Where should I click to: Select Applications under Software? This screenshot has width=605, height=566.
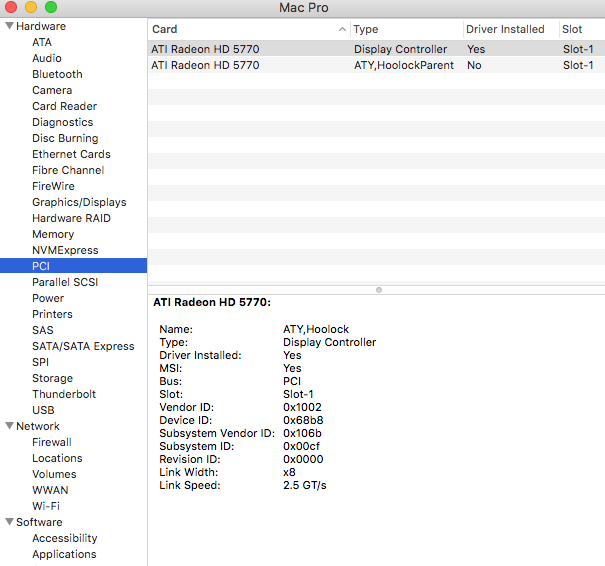64,554
